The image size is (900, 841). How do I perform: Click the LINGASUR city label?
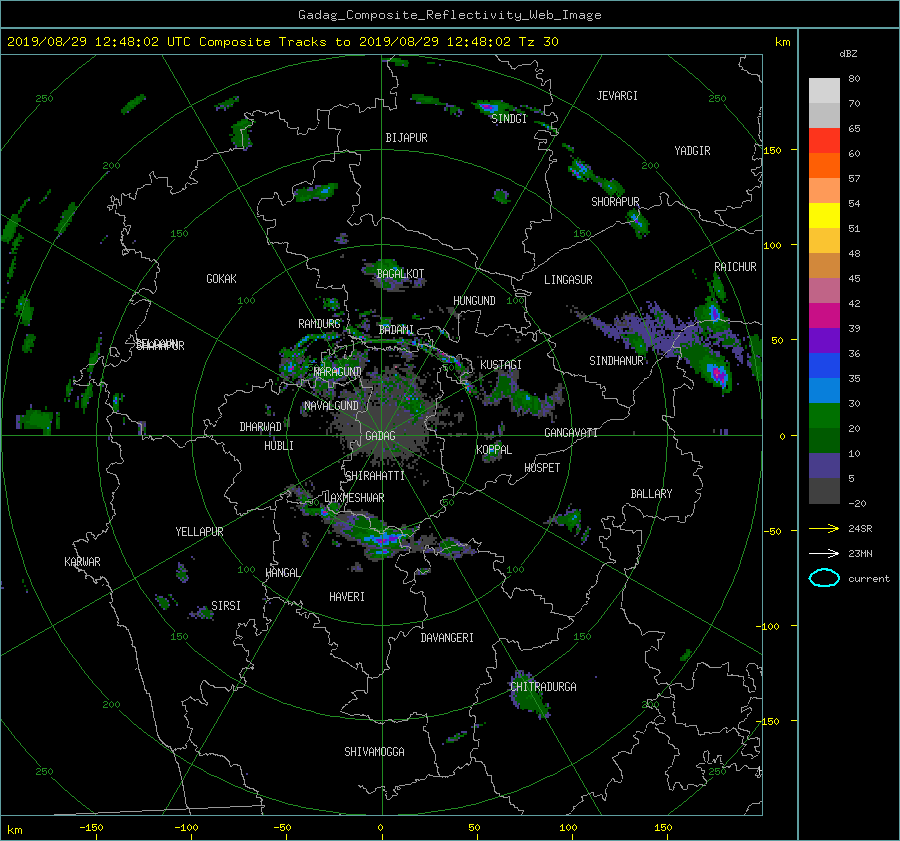(568, 280)
